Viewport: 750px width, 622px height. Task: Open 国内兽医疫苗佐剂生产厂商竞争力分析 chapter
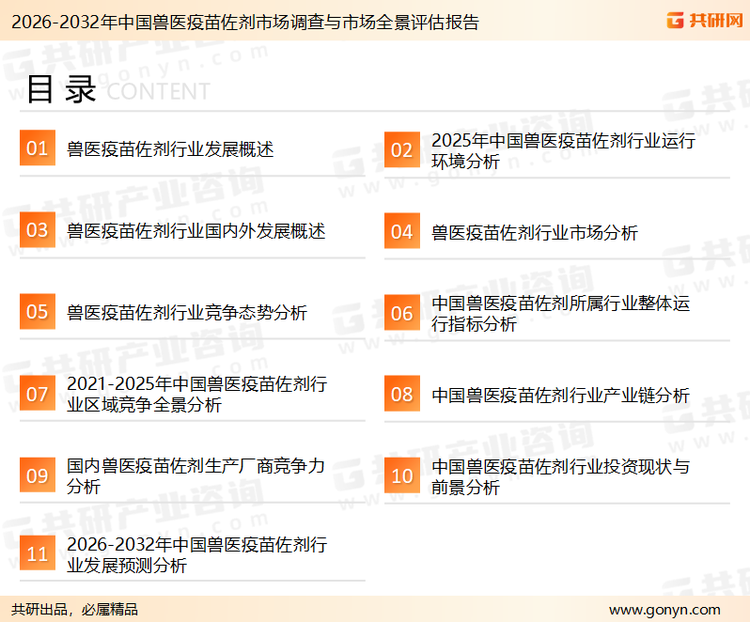pyautogui.click(x=196, y=476)
